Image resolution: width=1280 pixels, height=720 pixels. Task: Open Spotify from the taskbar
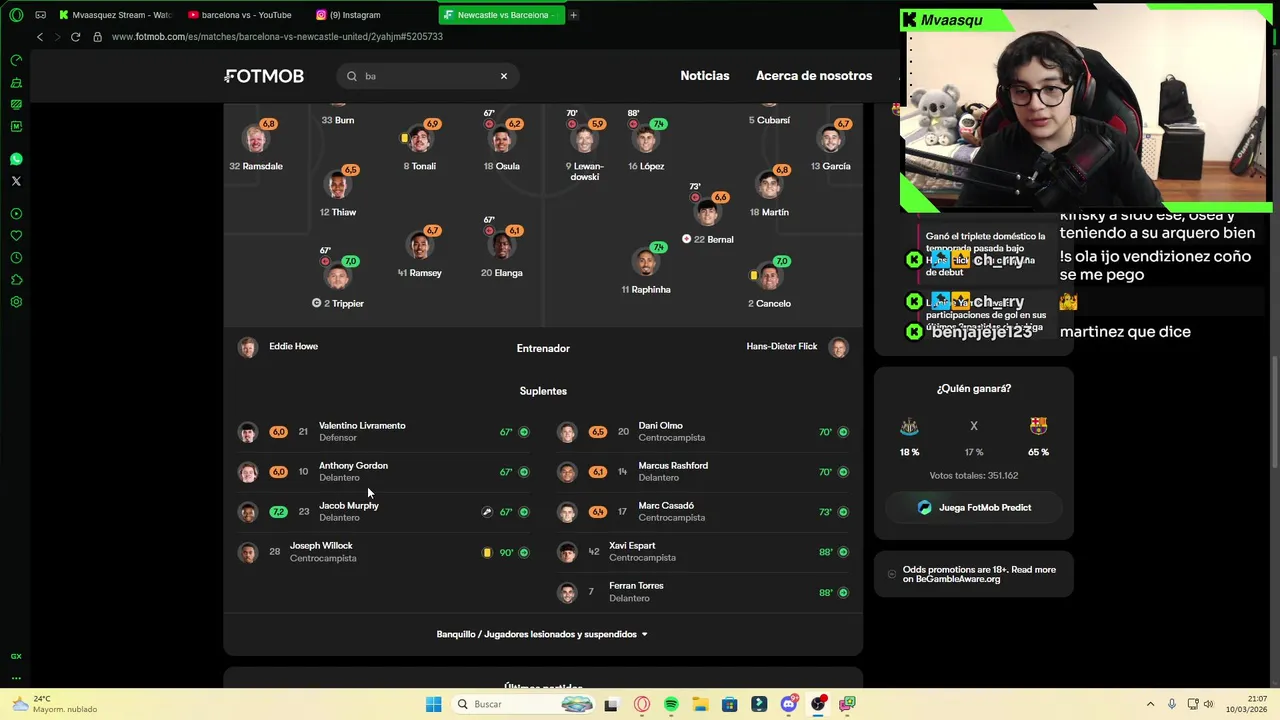pyautogui.click(x=671, y=704)
